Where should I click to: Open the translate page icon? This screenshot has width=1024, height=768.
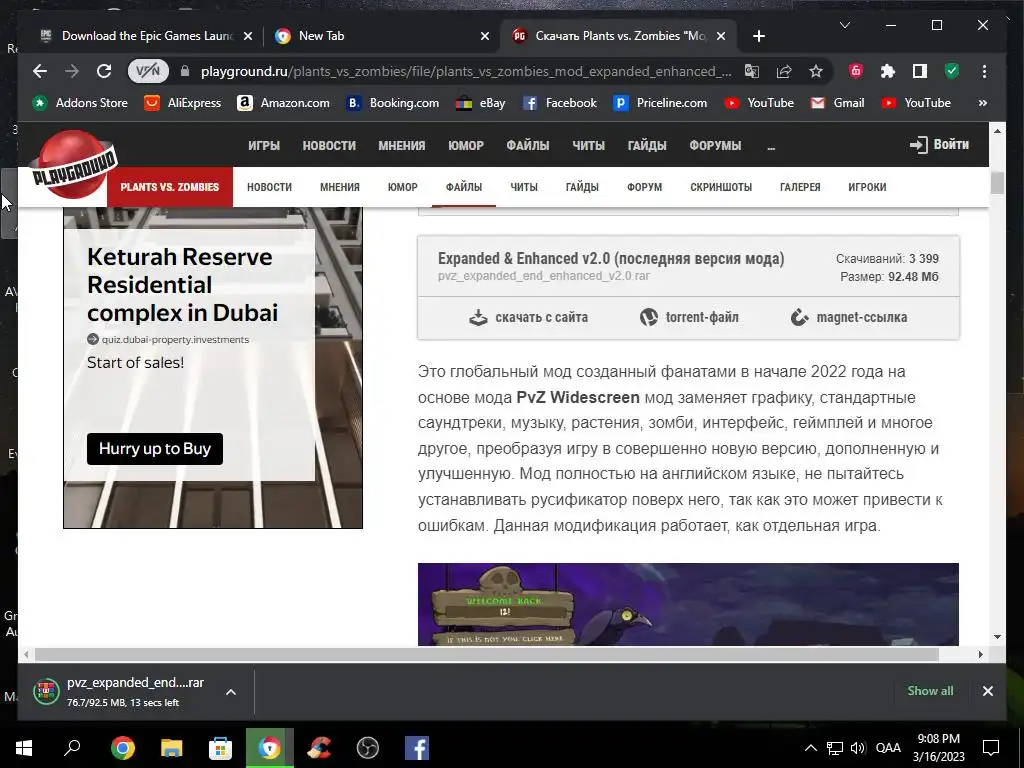(752, 71)
